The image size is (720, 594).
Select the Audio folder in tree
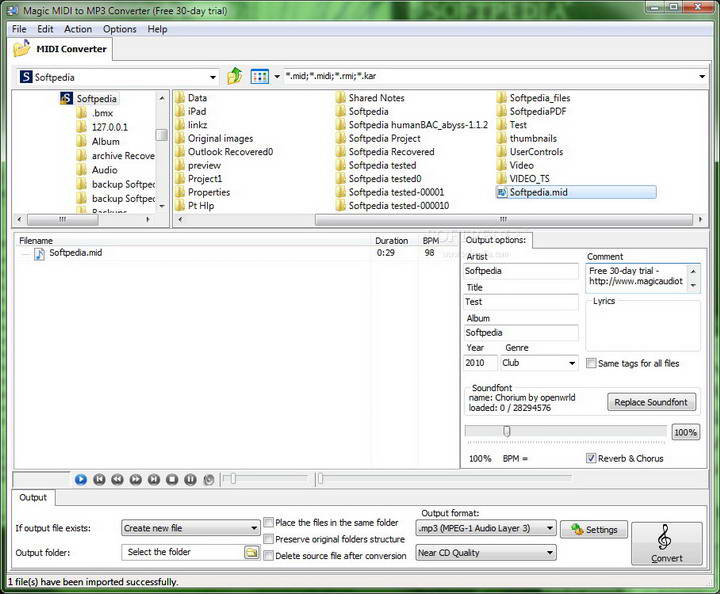click(x=97, y=170)
